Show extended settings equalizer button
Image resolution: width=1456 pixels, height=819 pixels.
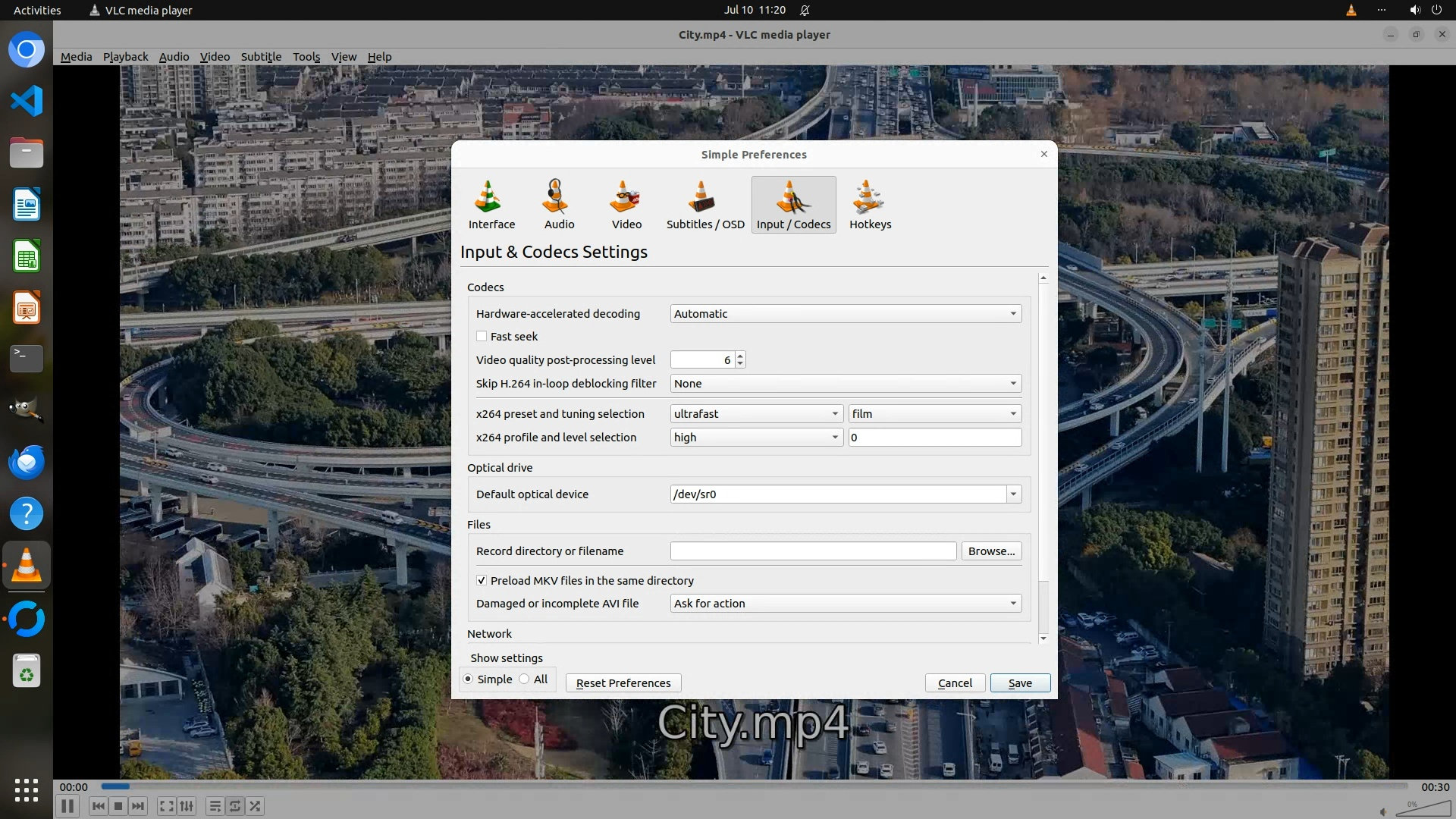pos(187,806)
